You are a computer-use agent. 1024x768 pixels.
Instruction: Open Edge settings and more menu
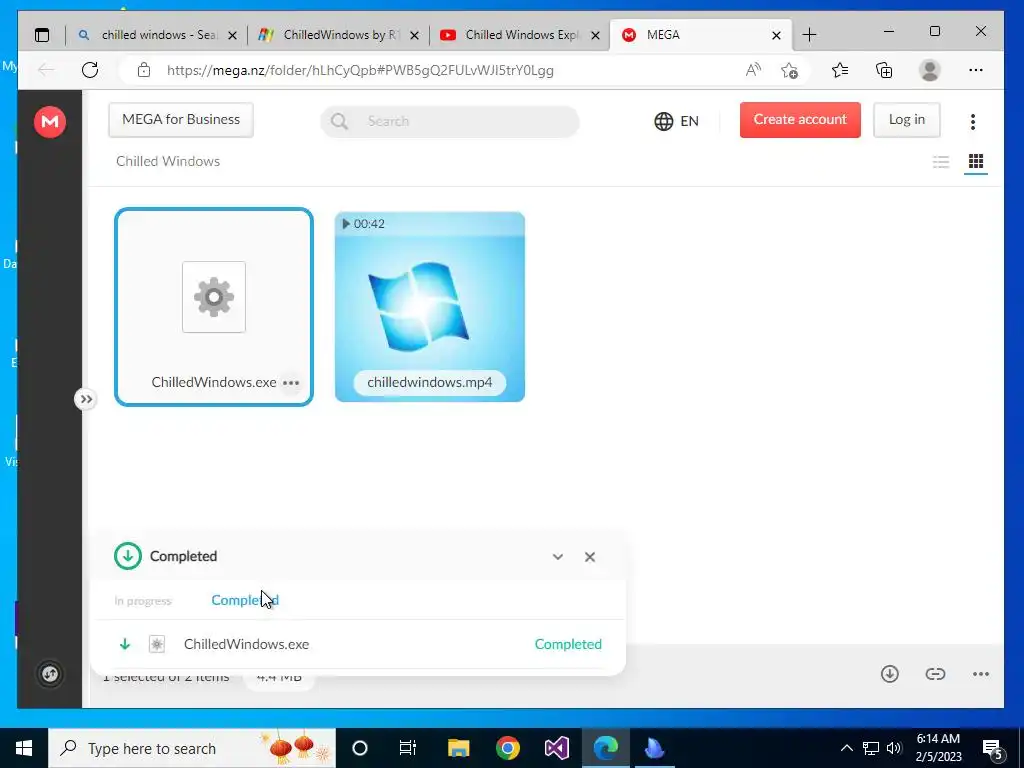pyautogui.click(x=976, y=70)
